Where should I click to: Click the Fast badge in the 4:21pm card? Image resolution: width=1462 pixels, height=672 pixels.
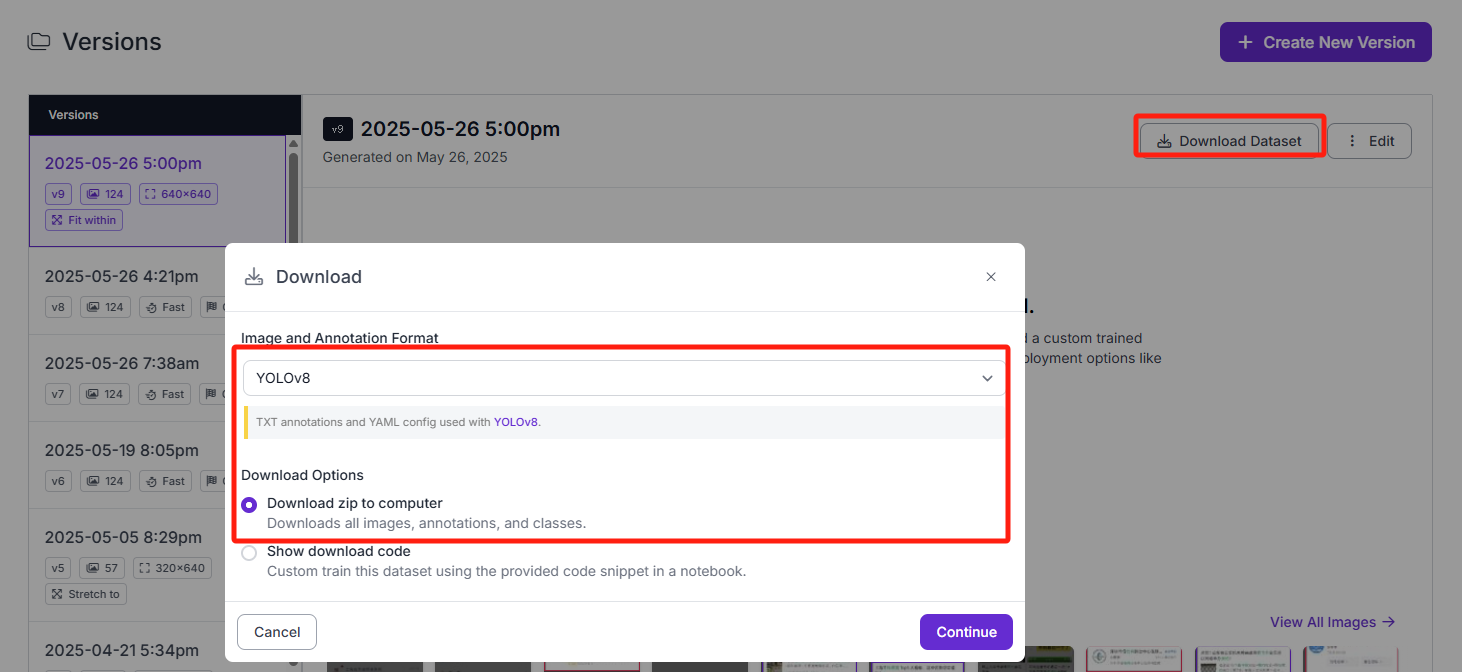165,307
